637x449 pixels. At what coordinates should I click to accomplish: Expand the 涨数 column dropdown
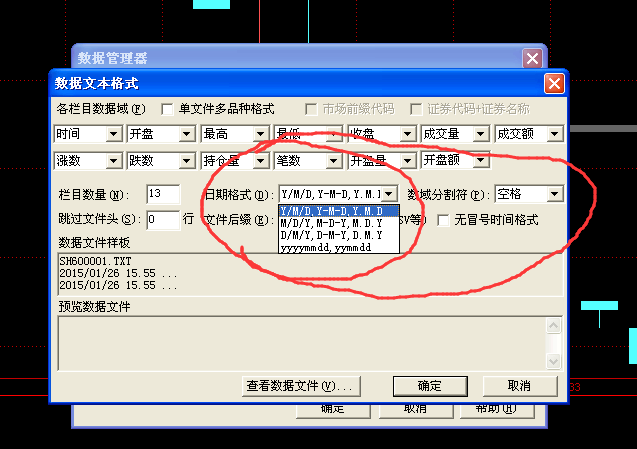(113, 161)
